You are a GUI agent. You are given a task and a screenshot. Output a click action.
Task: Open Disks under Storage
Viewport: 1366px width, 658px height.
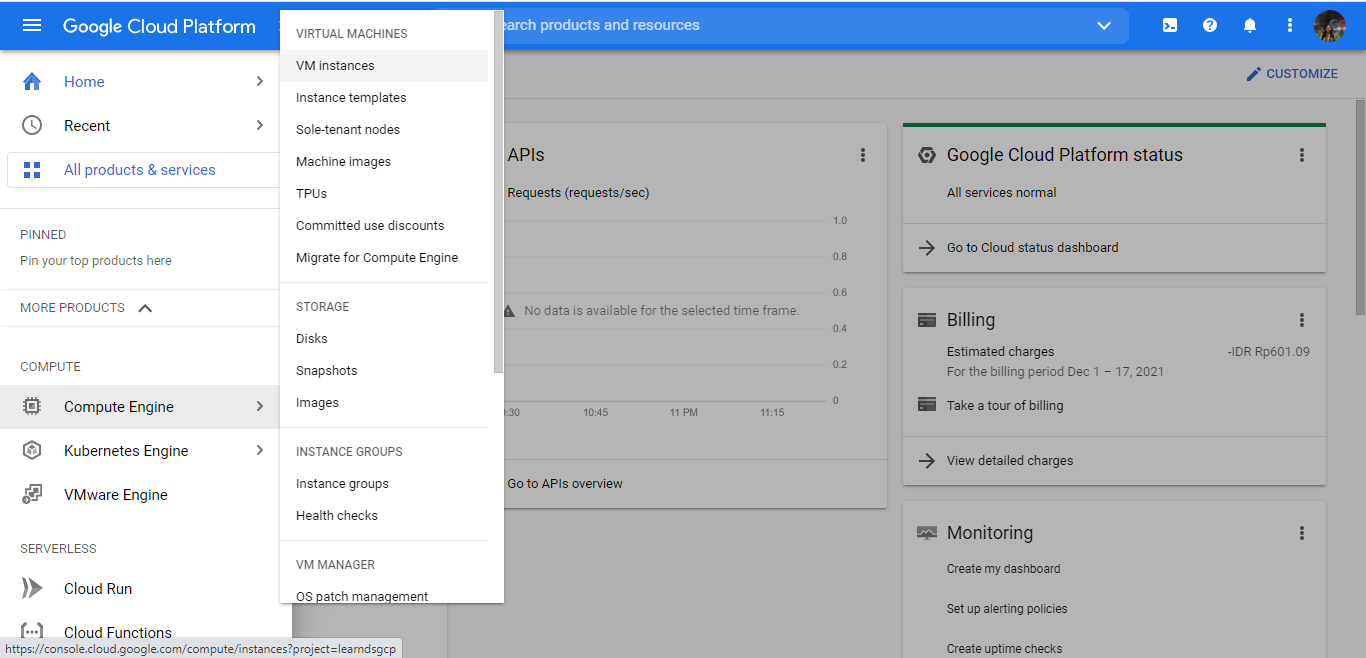(x=384, y=339)
